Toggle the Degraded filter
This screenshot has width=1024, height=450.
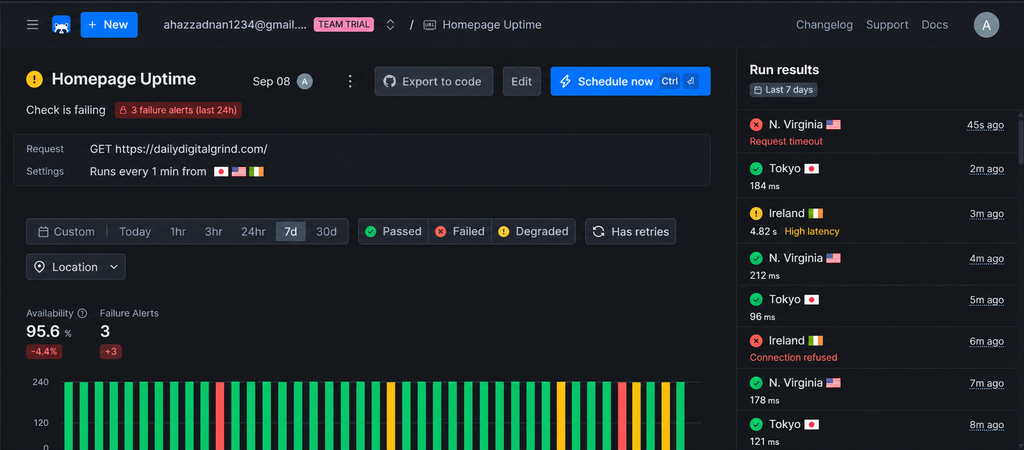coord(534,231)
